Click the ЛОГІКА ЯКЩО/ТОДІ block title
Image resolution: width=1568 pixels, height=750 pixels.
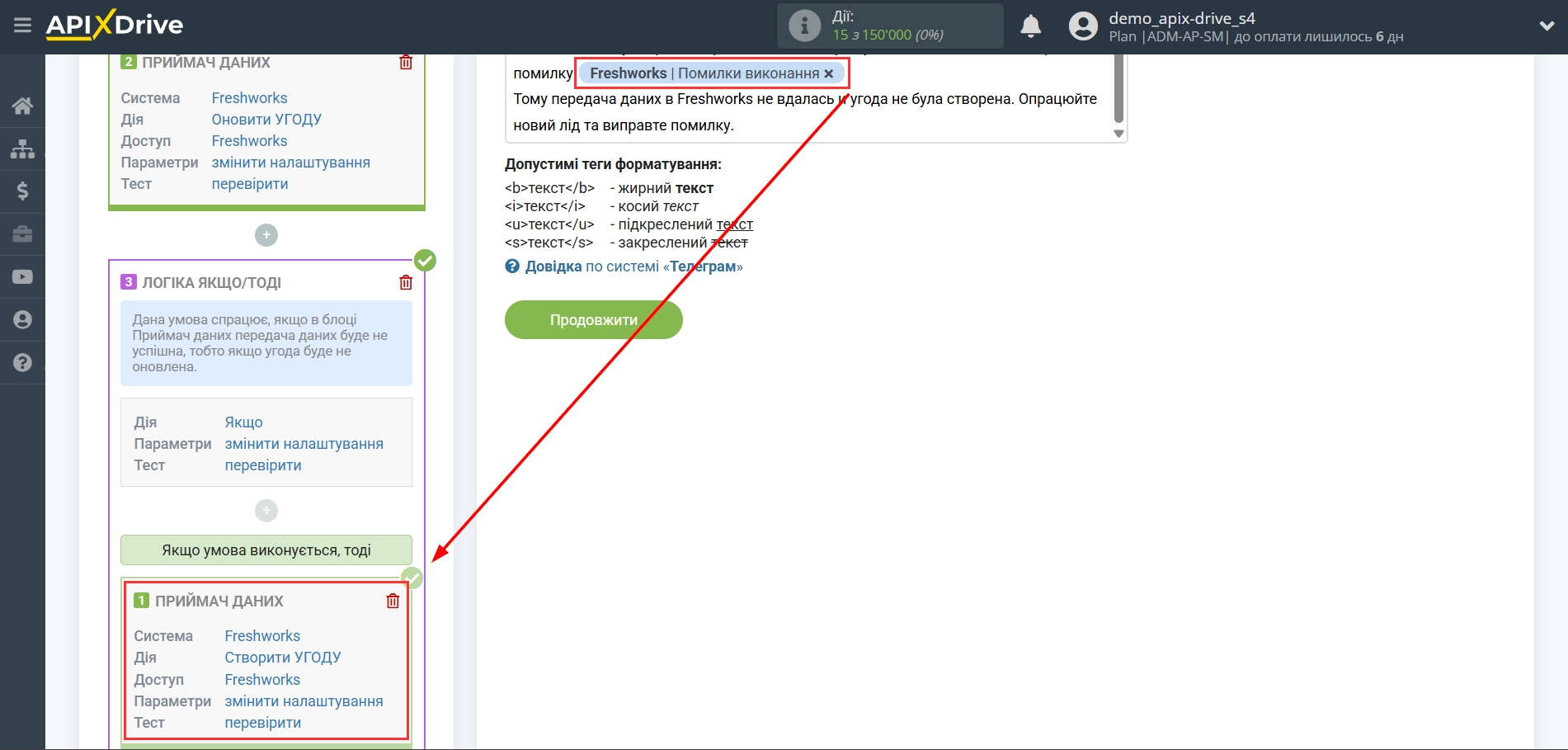(212, 283)
